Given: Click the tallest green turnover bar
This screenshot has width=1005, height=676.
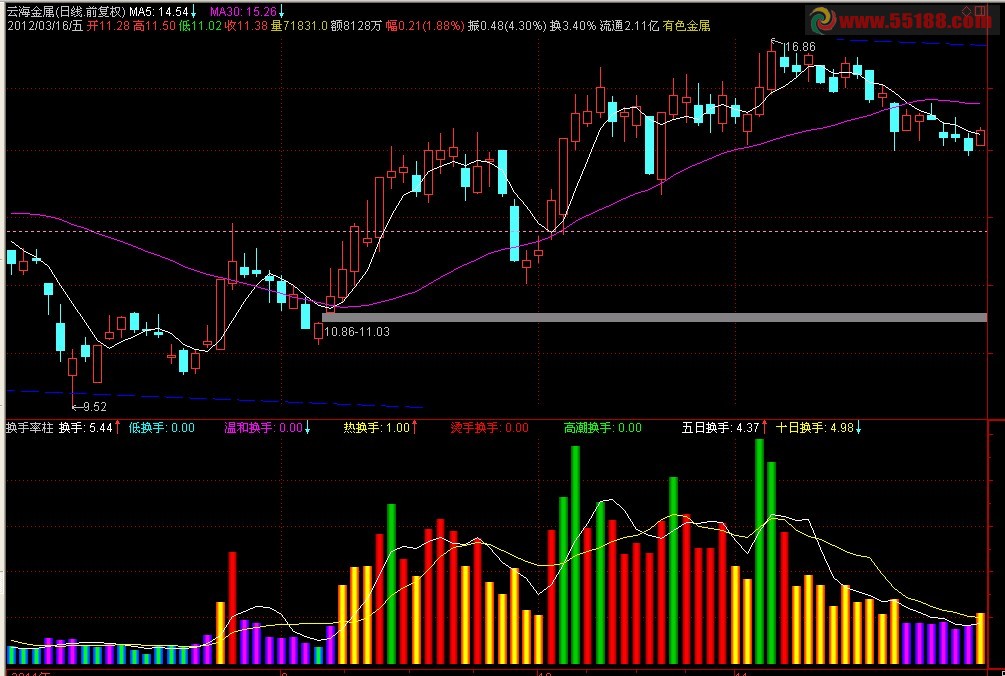Looking at the screenshot, I should click(760, 551).
